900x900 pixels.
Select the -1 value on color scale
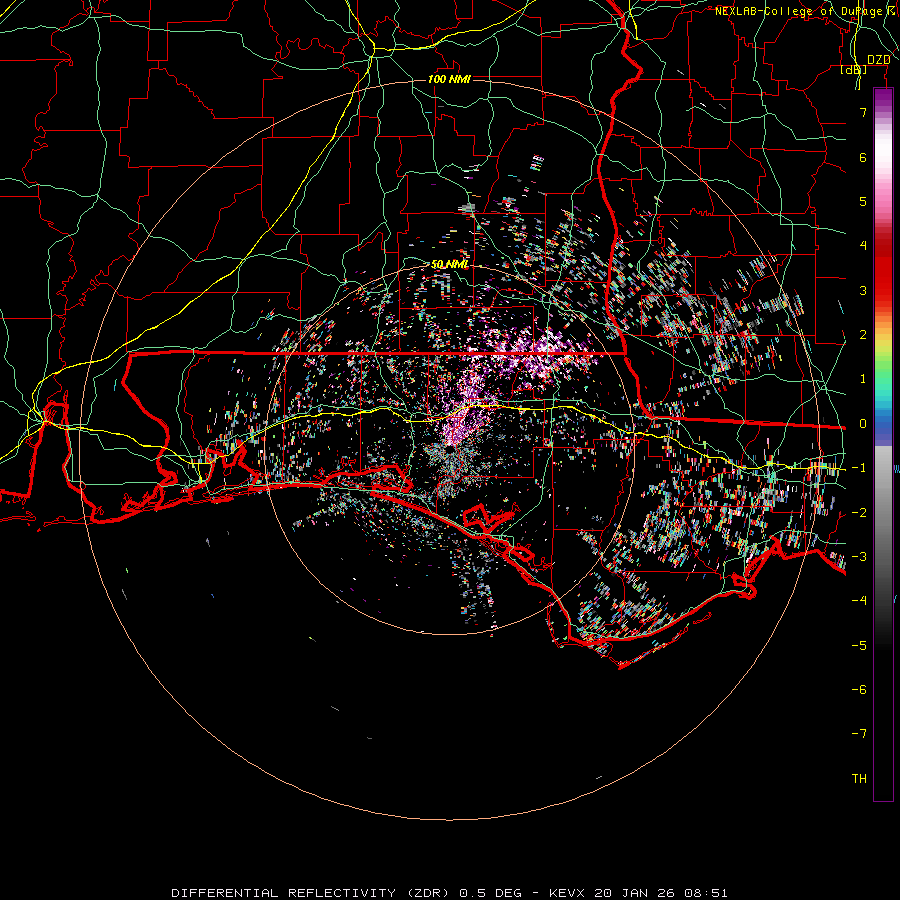click(x=859, y=468)
